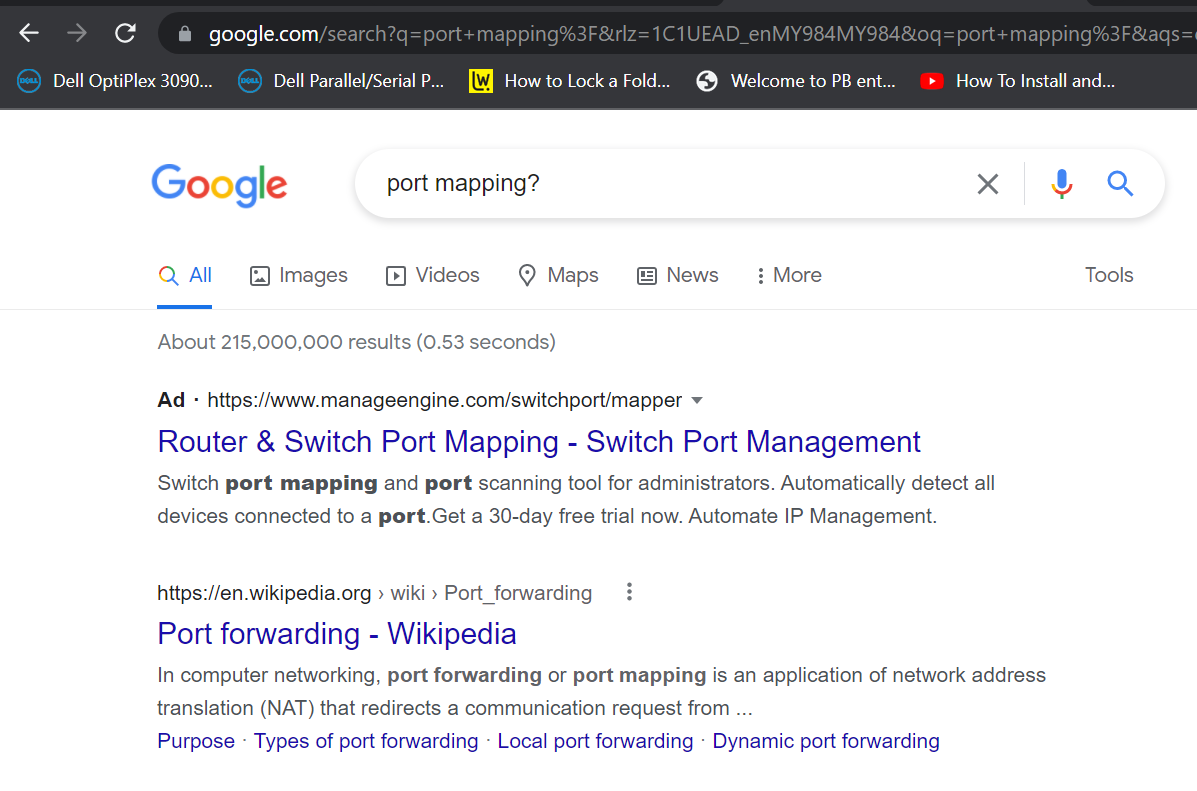Clear the search query with the X icon

pyautogui.click(x=988, y=184)
